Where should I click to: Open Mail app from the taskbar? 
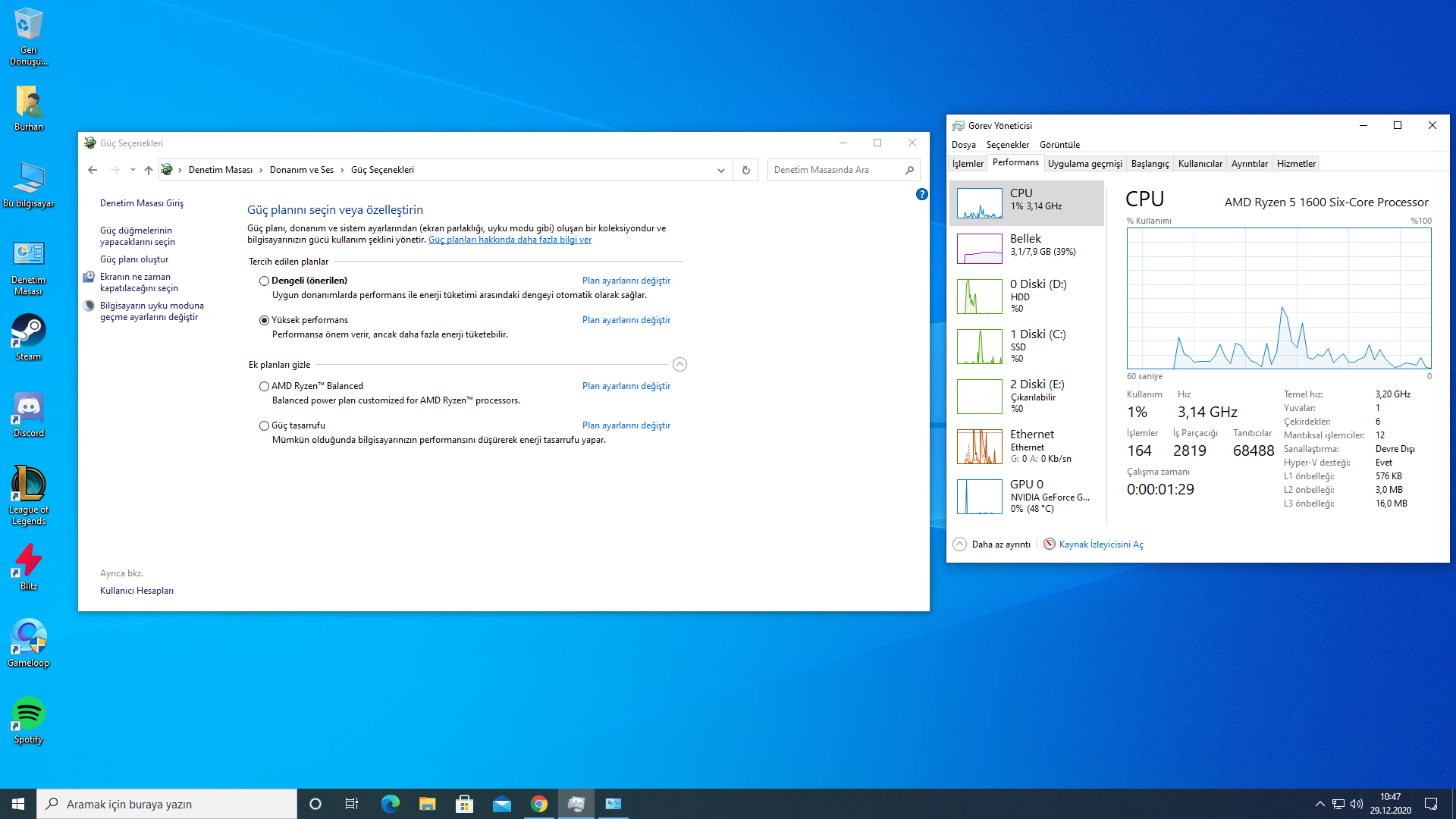502,804
